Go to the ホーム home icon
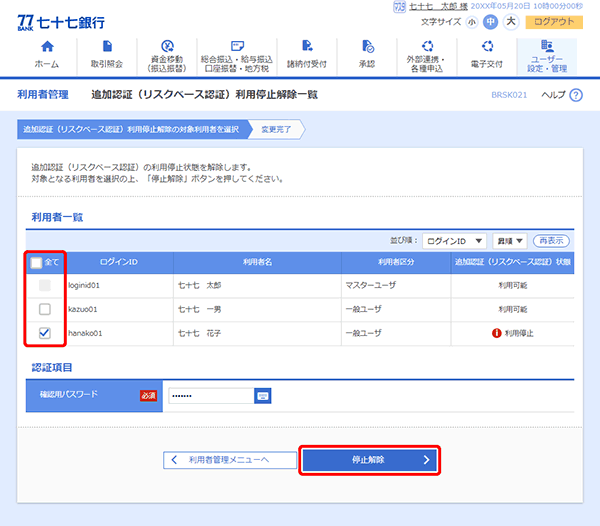The width and height of the screenshot is (600, 526). pyautogui.click(x=47, y=46)
